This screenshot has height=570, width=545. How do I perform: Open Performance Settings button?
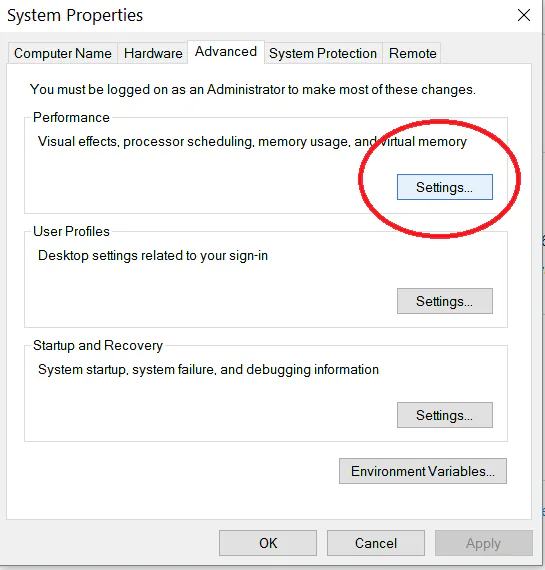445,187
